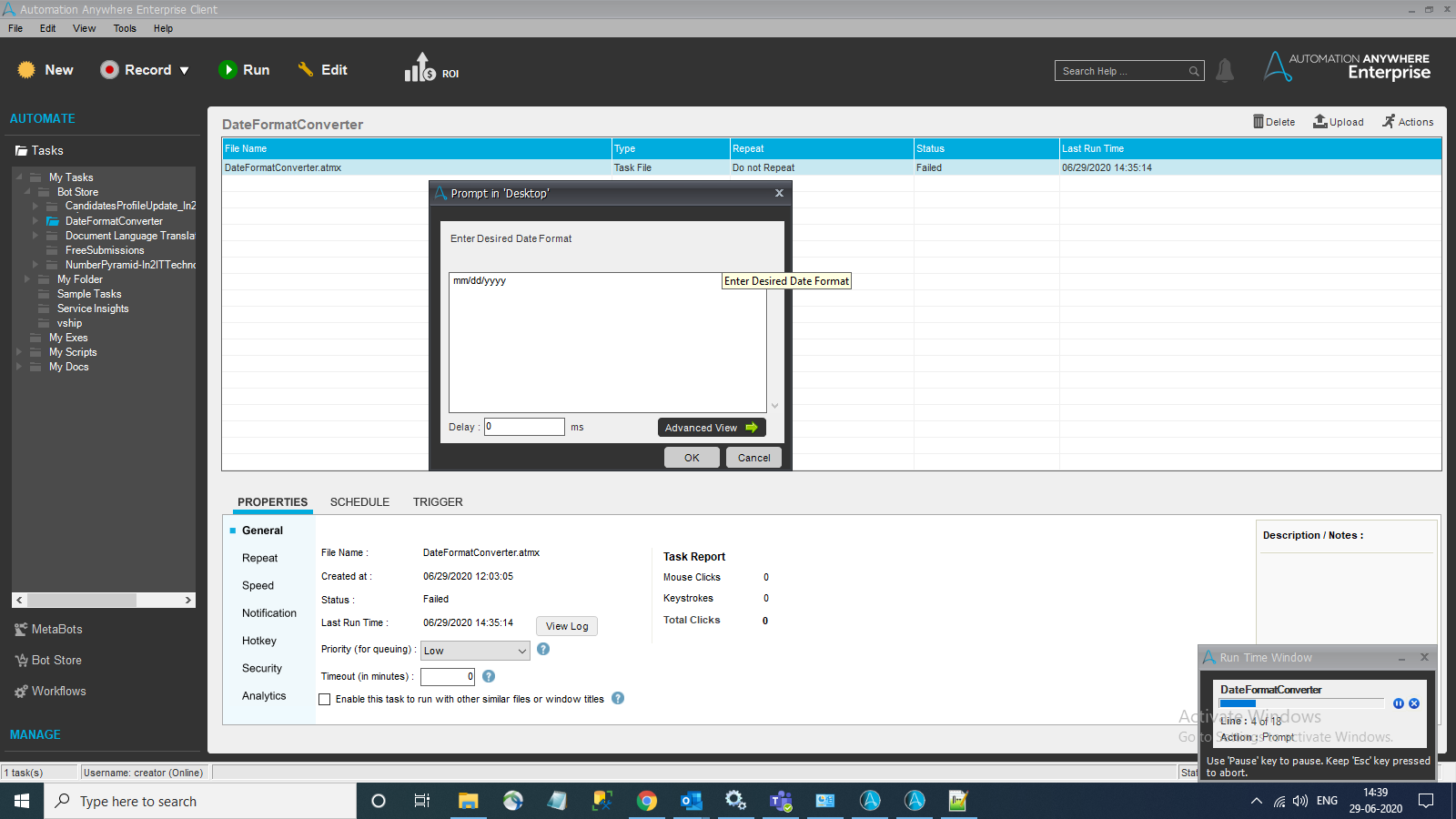
Task: Switch to the SCHEDULE tab
Action: tap(359, 502)
